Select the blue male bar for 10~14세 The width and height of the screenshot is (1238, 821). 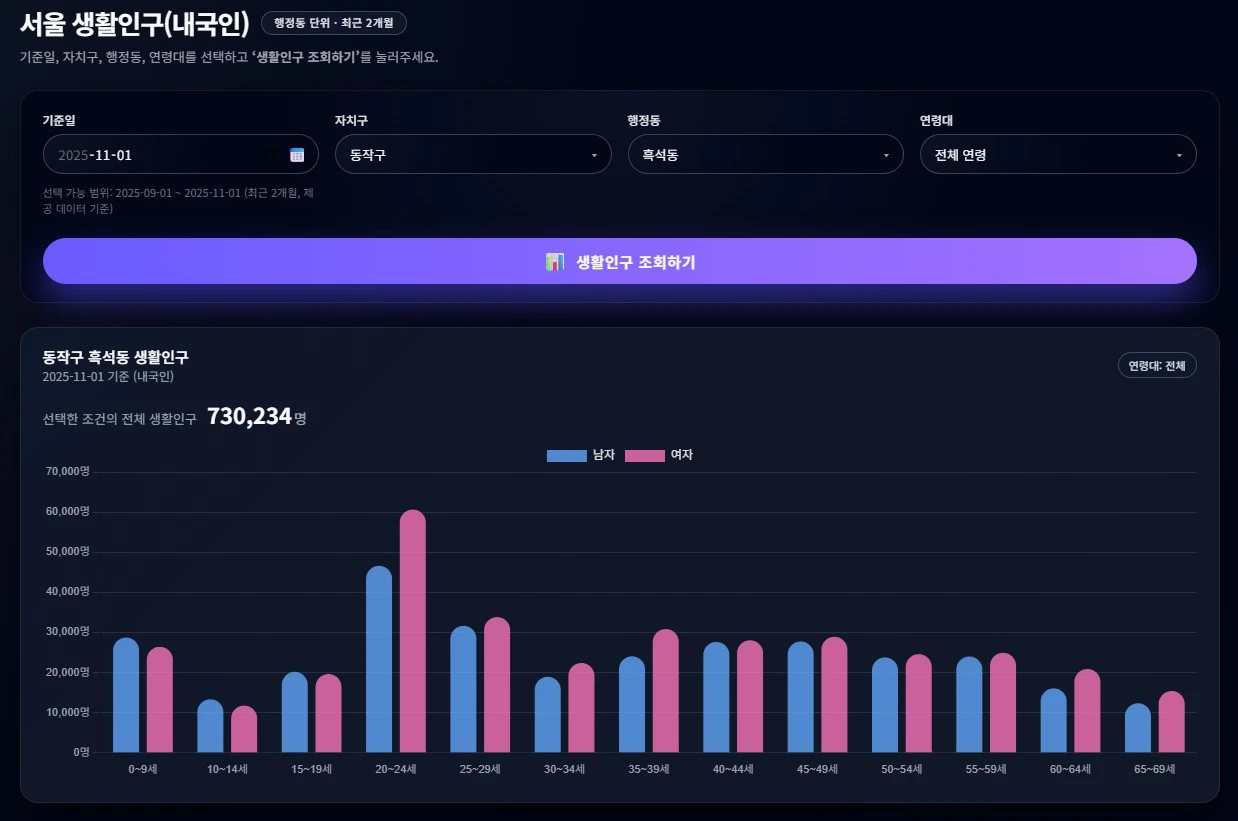pos(210,727)
